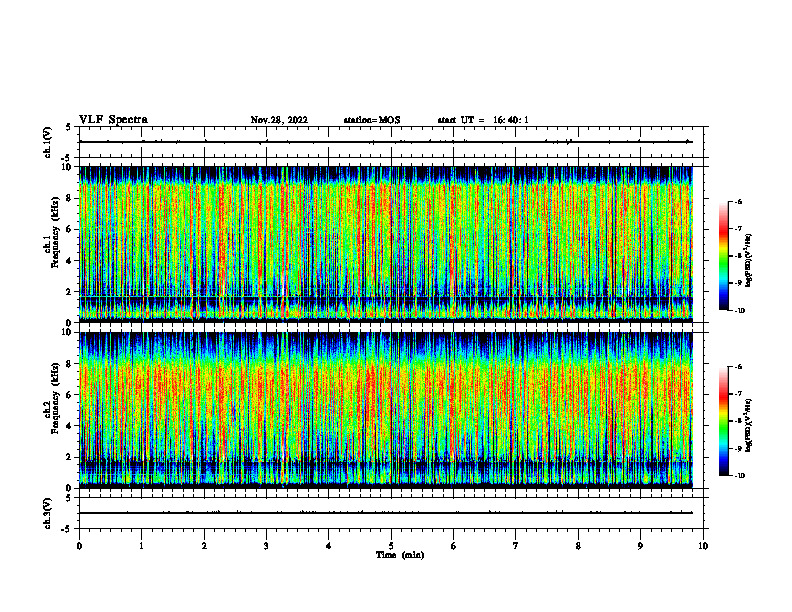Click the "2" kHz tick on ch.2 frequency axis

[70, 457]
